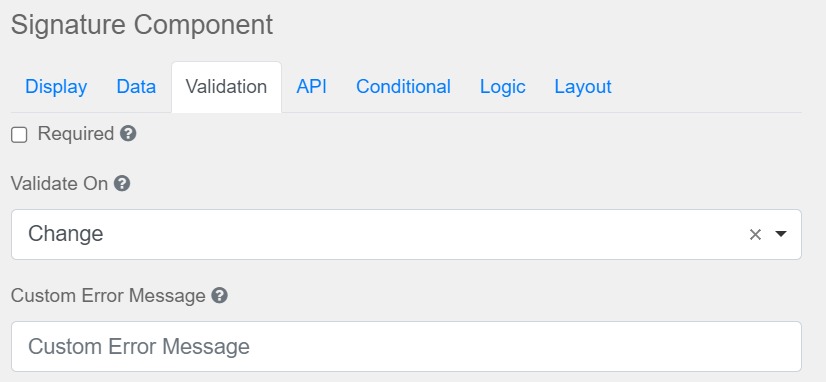The image size is (826, 382).
Task: Click the selected 'Change' value text
Action: (x=65, y=234)
